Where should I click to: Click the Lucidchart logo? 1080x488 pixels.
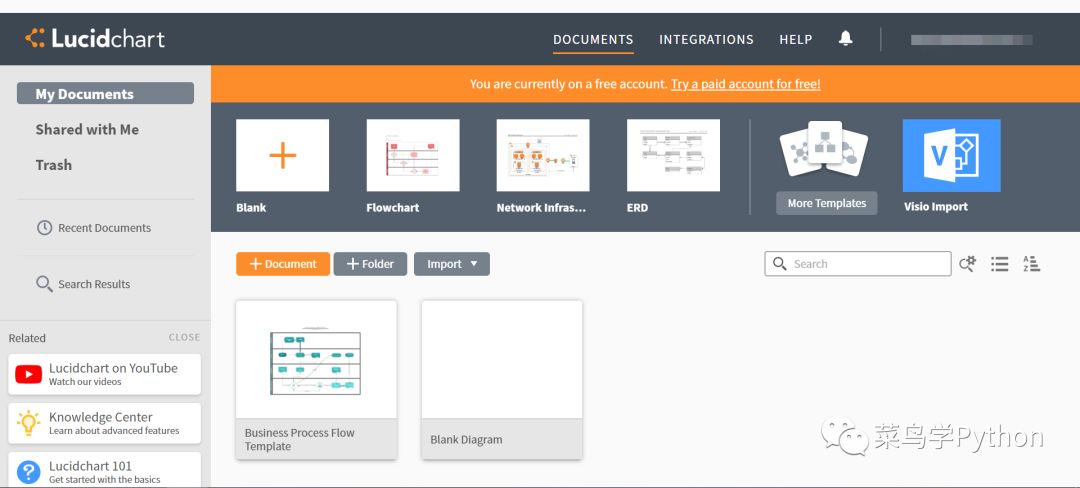point(95,39)
